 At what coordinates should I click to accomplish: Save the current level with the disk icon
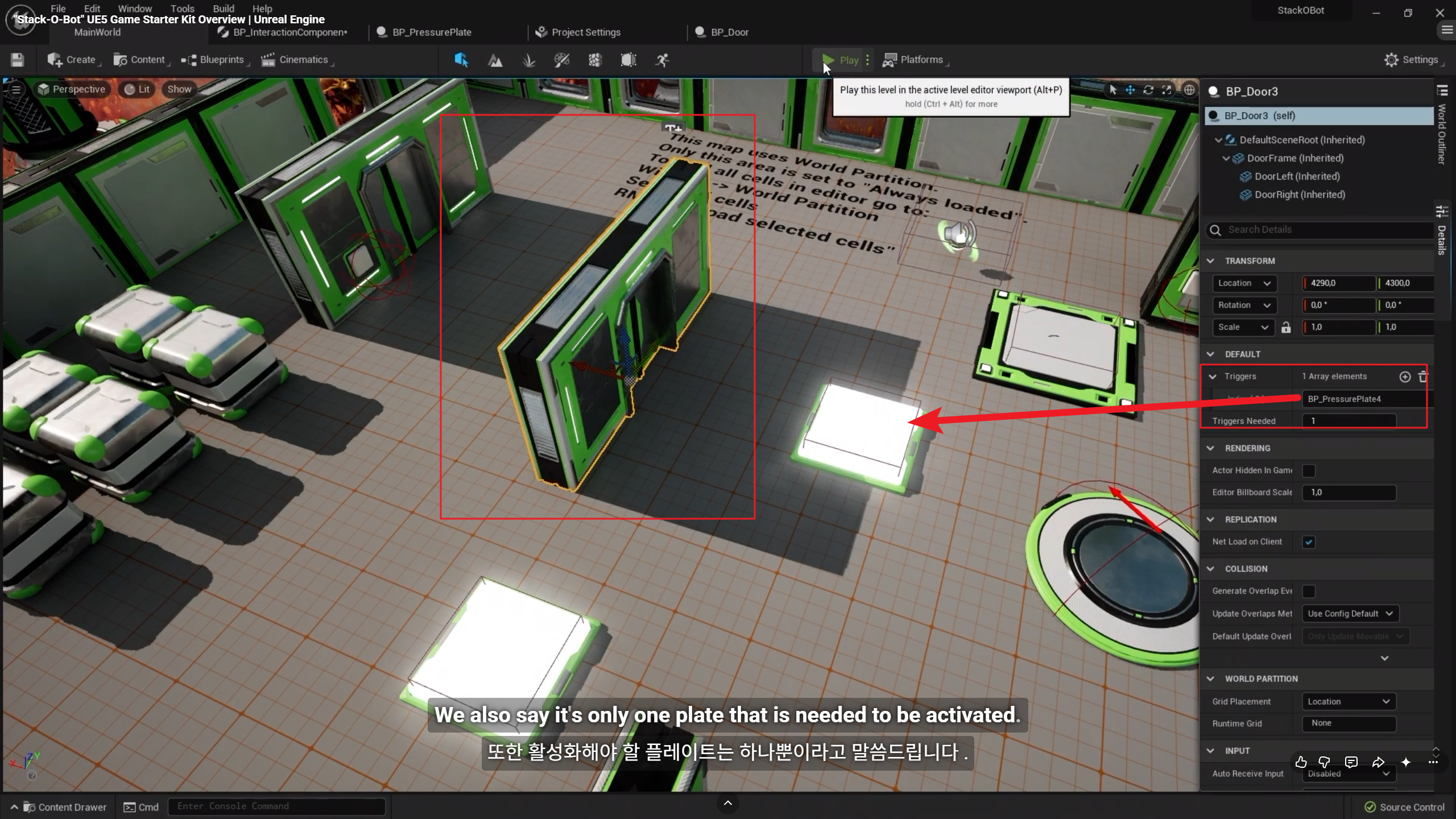pyautogui.click(x=17, y=60)
